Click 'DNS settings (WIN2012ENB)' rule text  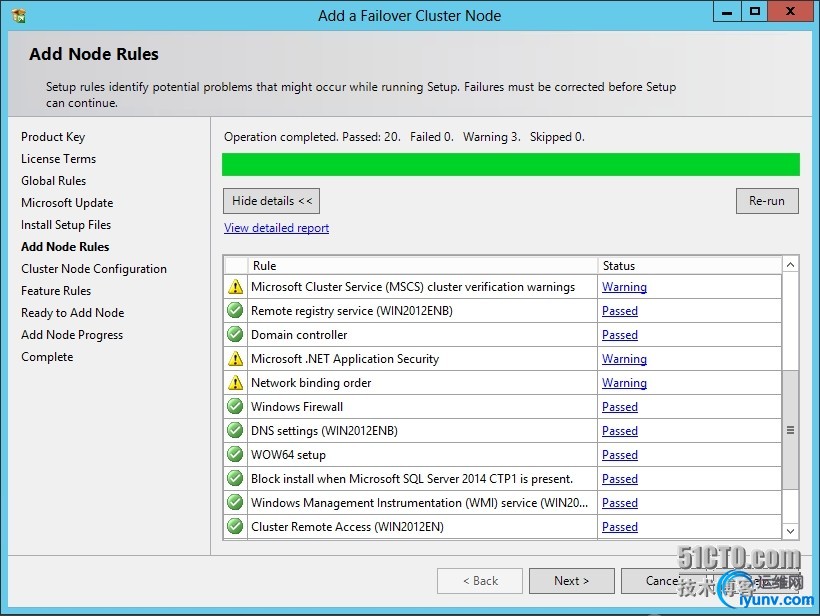(324, 431)
